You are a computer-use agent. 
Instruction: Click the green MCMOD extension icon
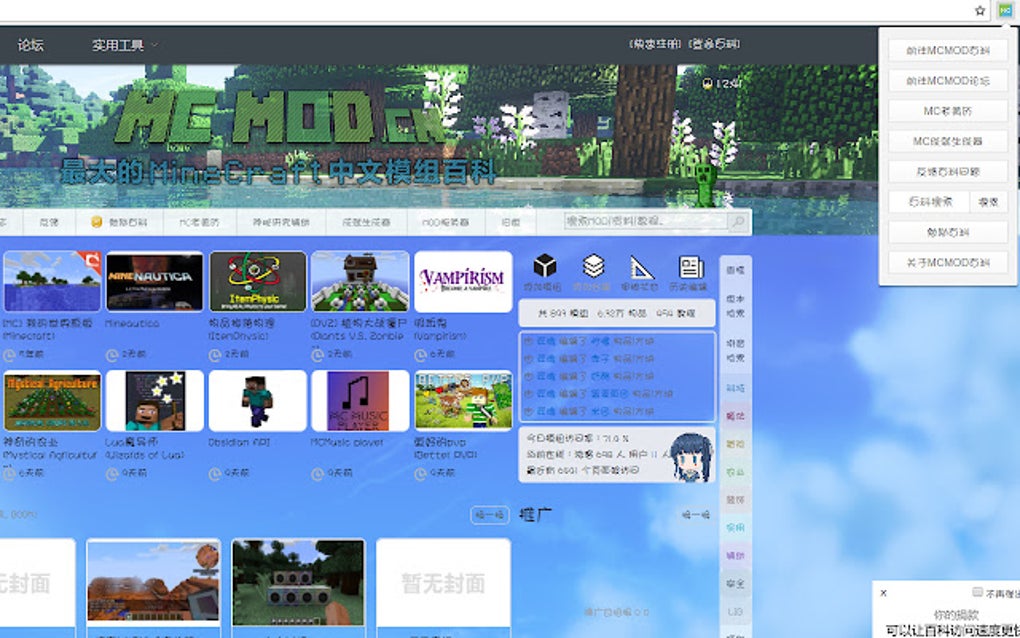(1005, 10)
